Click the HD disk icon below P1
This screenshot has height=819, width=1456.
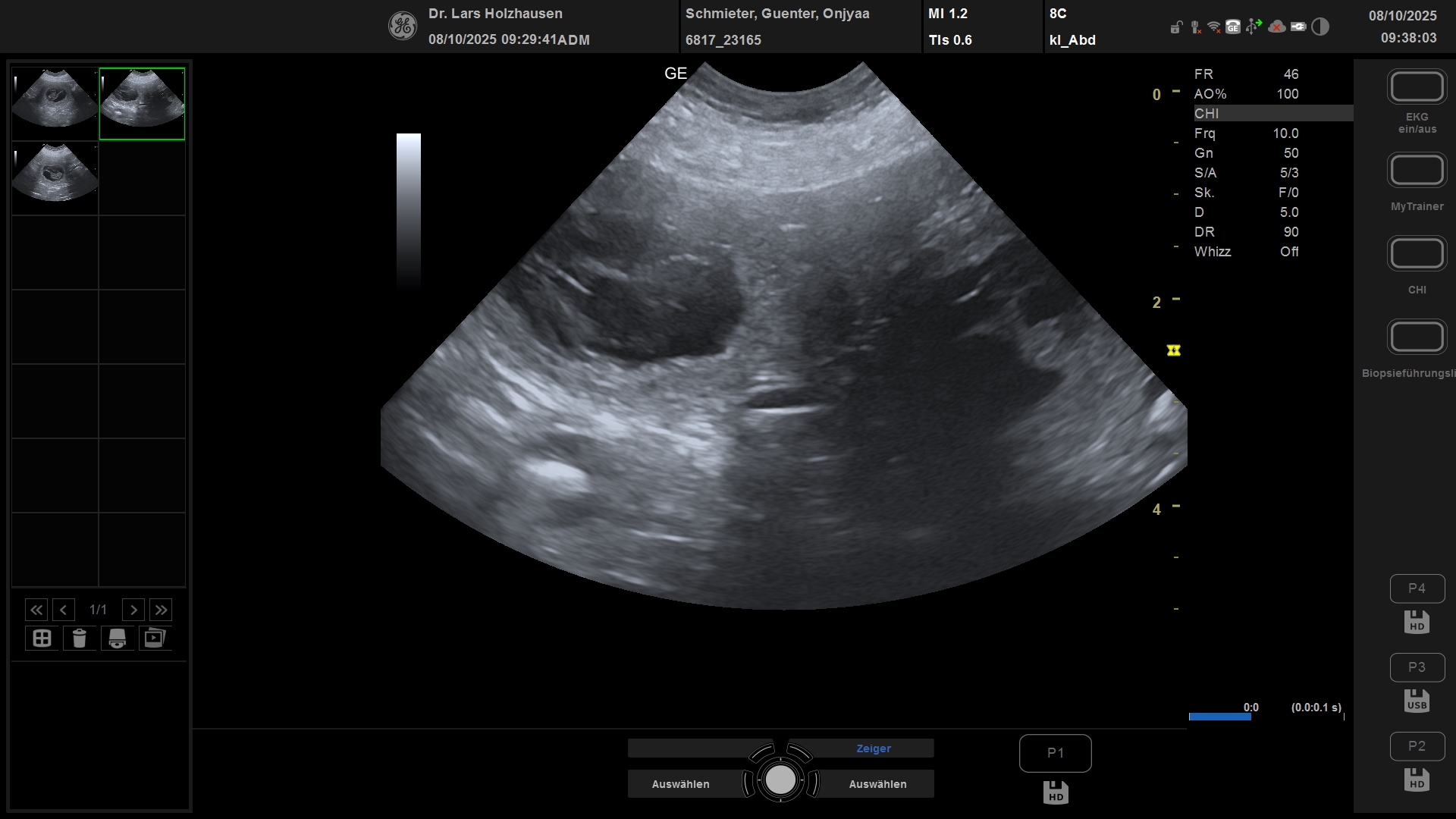(x=1056, y=792)
